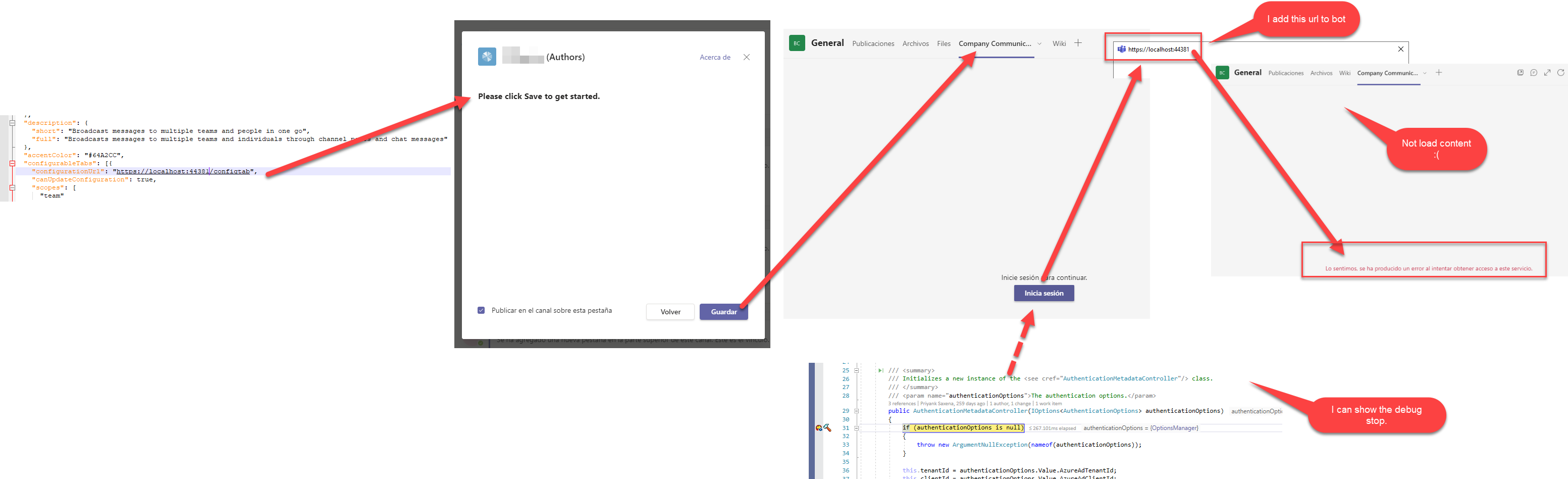This screenshot has height=479, width=1568.
Task: Click the URL field showing https://localhost:44381
Action: [x=1159, y=50]
